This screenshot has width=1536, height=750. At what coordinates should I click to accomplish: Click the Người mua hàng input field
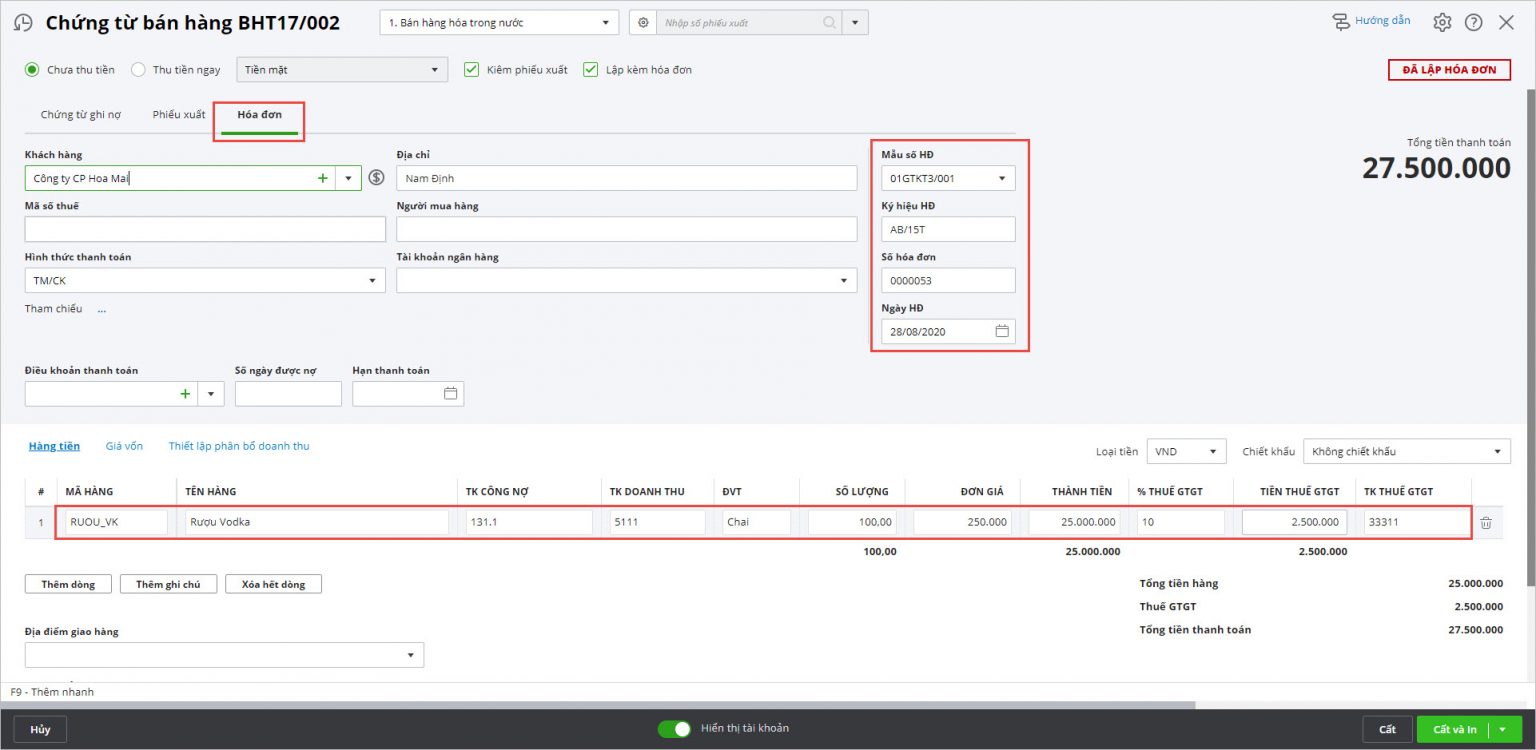coord(627,229)
